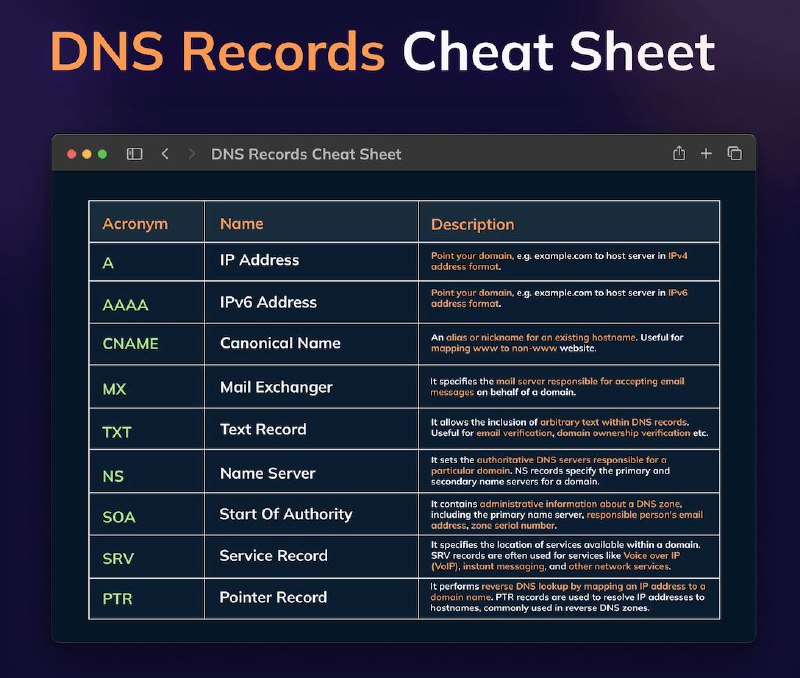
Task: Select the Acronym column header
Action: tap(135, 224)
